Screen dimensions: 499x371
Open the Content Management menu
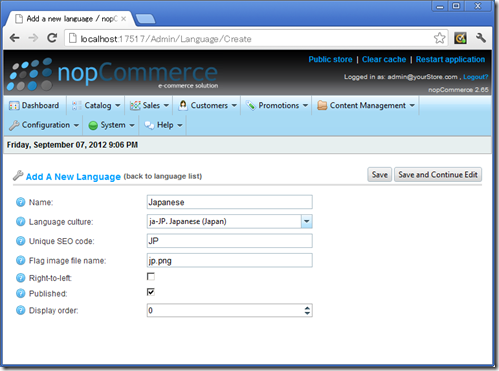pyautogui.click(x=366, y=106)
